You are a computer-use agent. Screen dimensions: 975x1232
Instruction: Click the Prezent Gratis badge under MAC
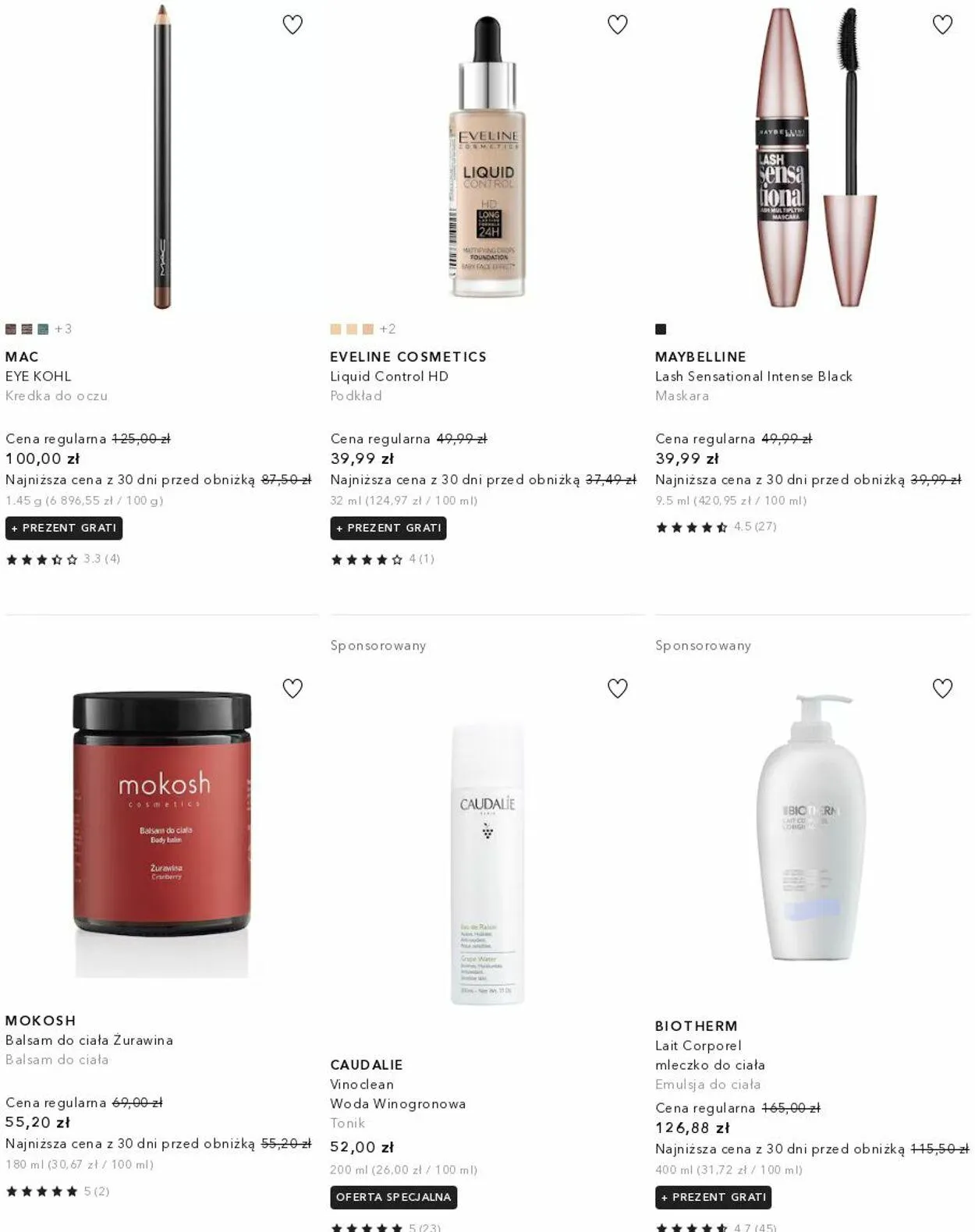coord(64,528)
